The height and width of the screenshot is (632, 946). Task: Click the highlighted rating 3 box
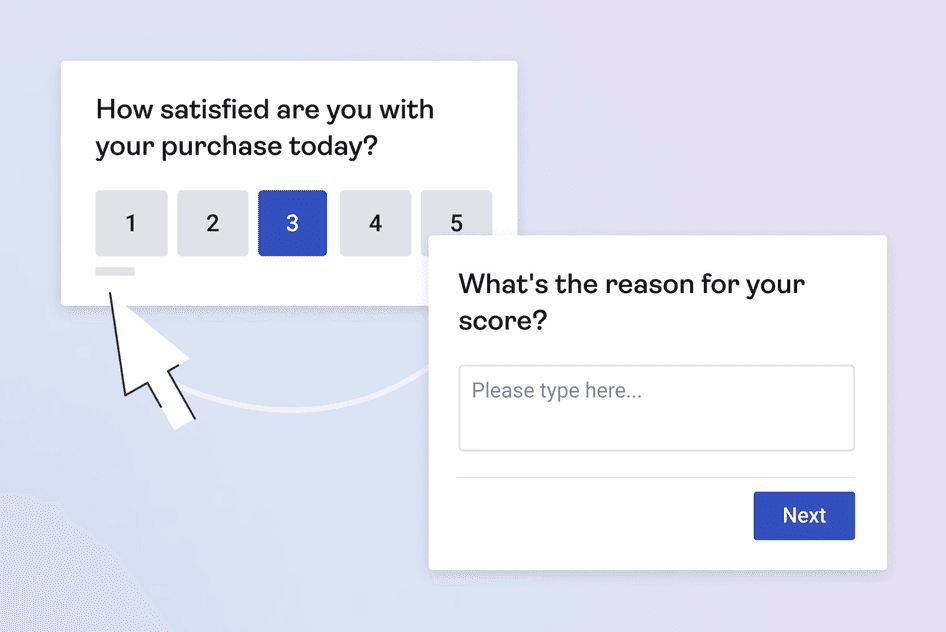tap(292, 223)
